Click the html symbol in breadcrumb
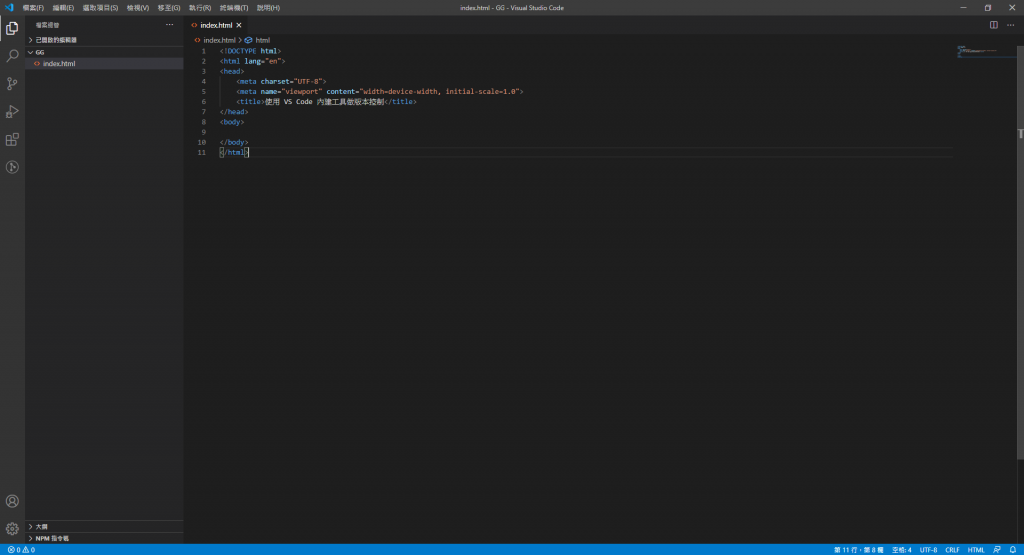1024x555 pixels. 257,40
